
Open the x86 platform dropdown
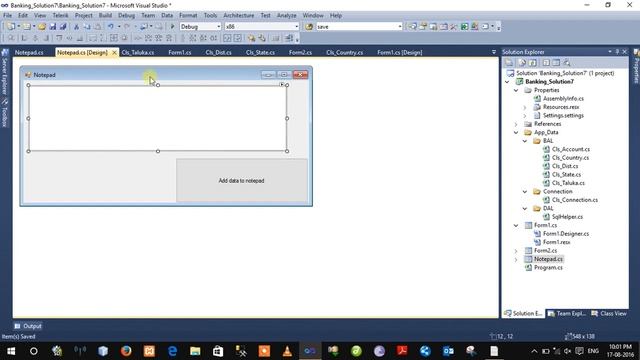(296, 27)
